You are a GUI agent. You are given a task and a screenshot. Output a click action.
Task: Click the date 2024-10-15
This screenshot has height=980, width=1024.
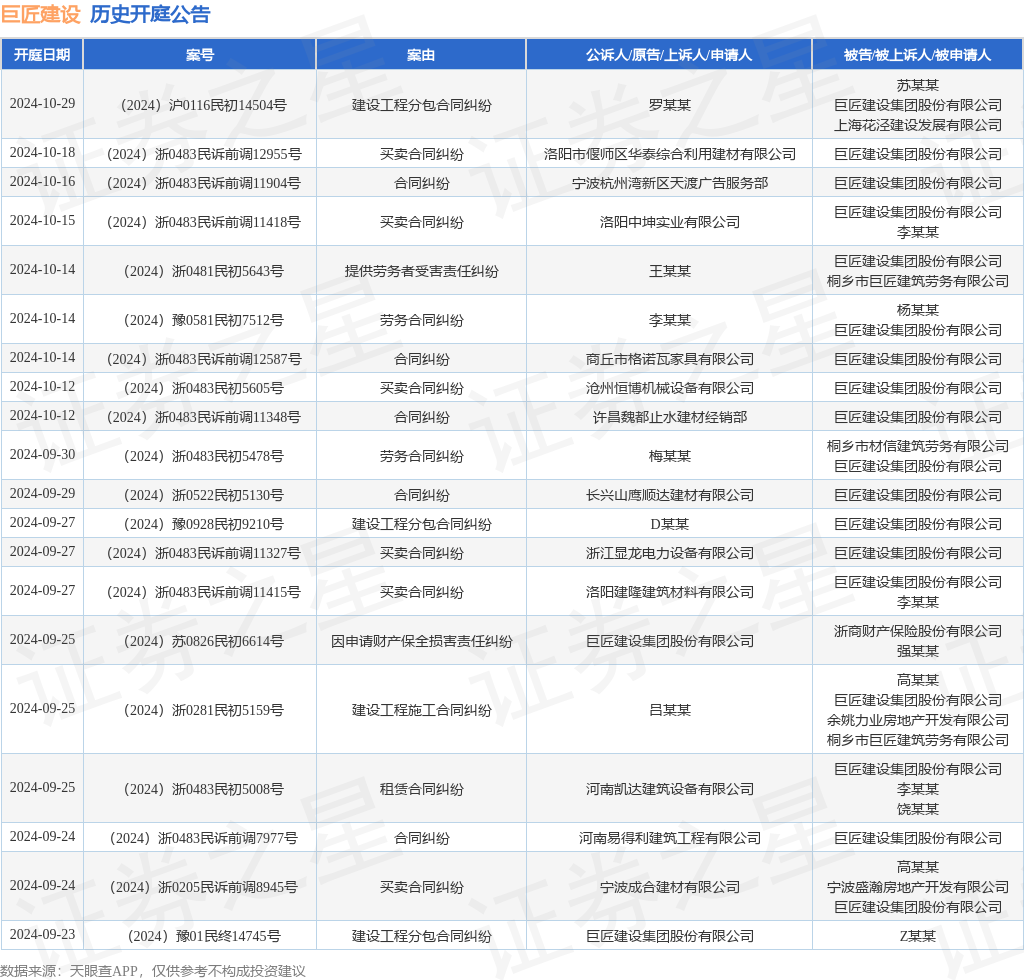42,221
